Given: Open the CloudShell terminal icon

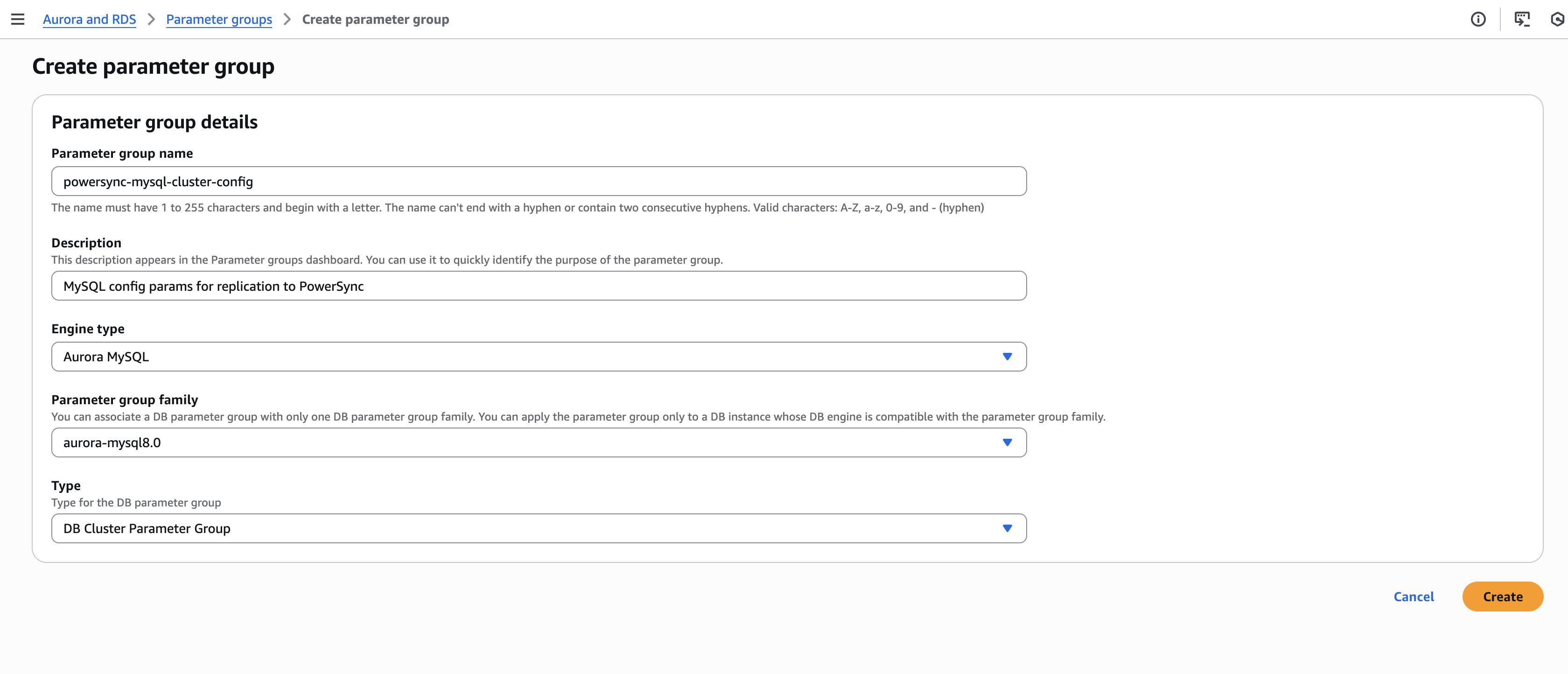Looking at the screenshot, I should click(x=1522, y=20).
